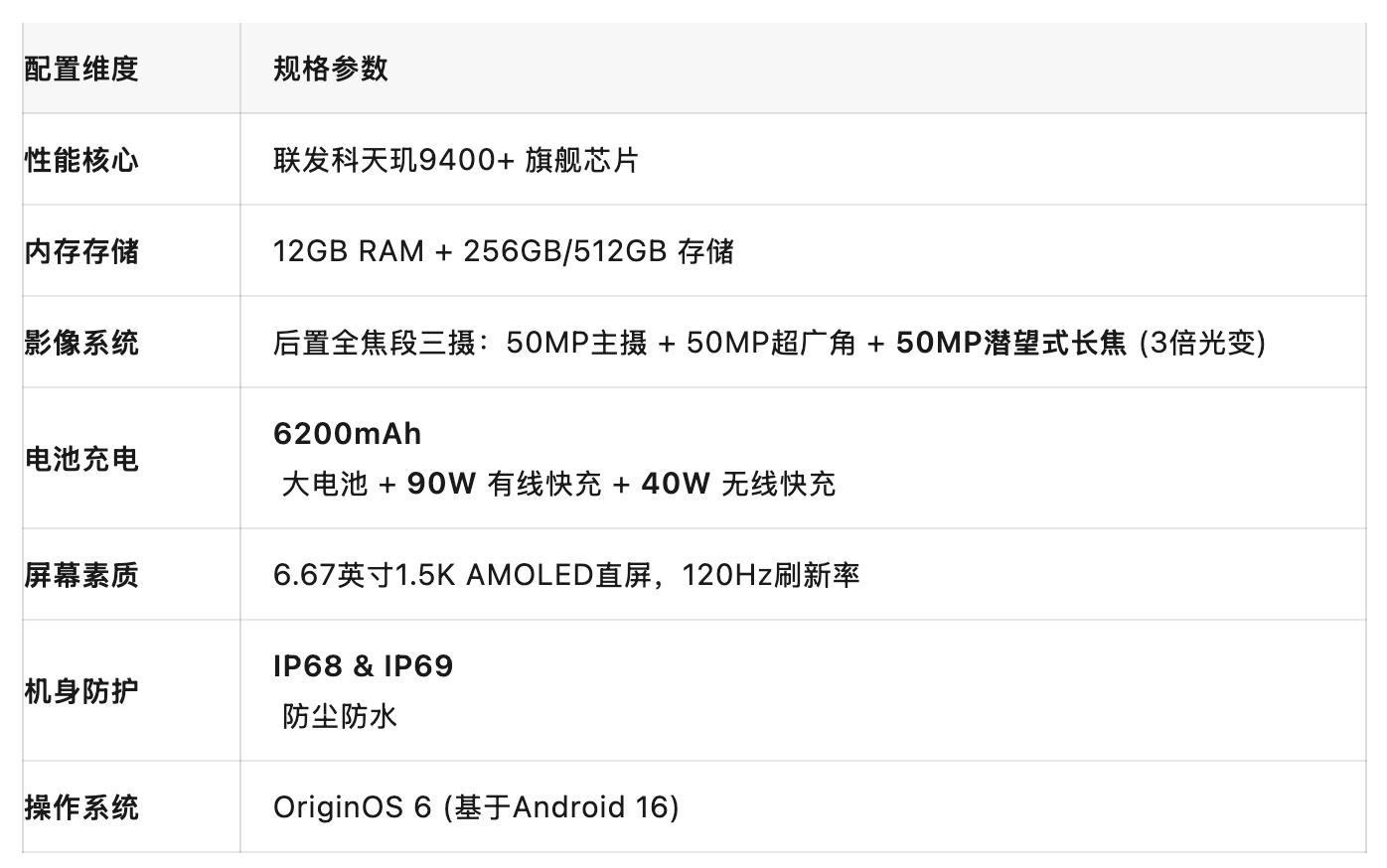This screenshot has height=868, width=1387.
Task: Click the 联发科天玑9400+ 旗舰芯片 text
Action: pos(456,160)
